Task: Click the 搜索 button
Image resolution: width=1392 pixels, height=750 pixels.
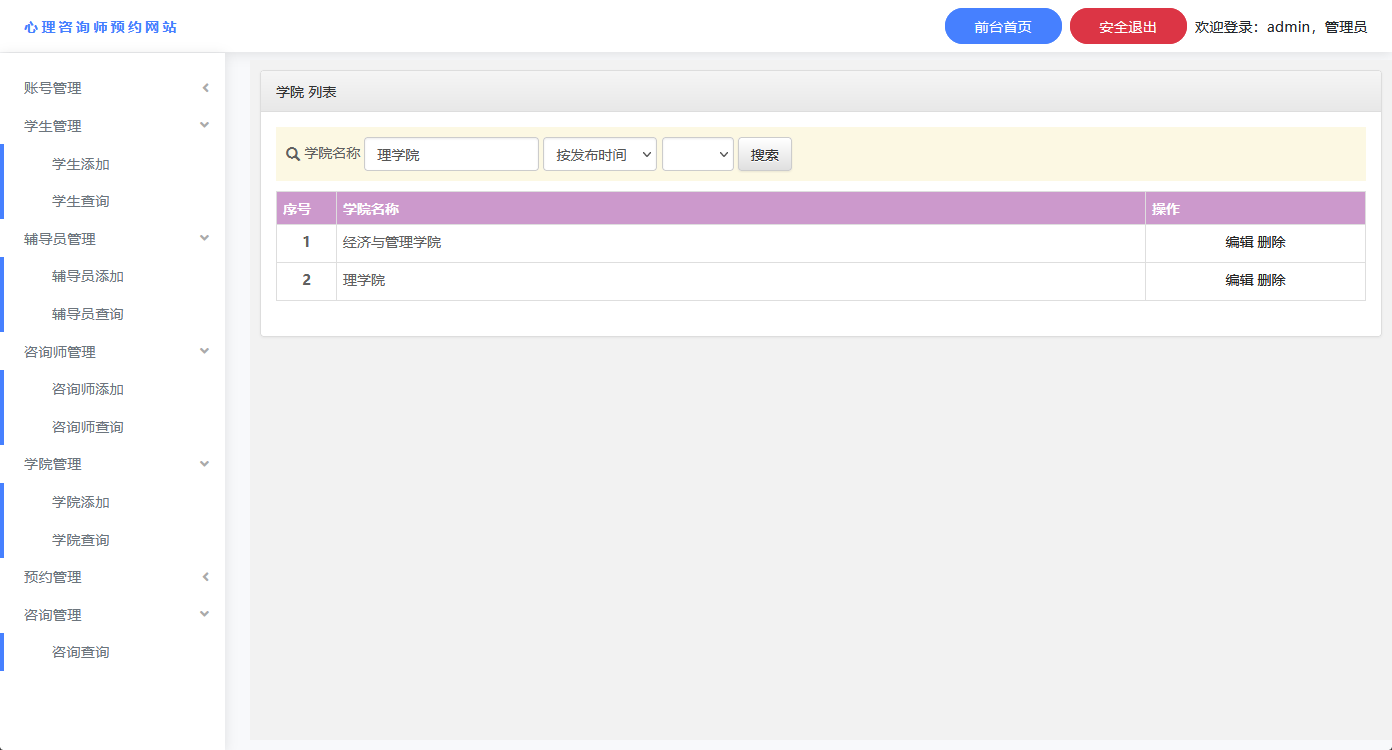Action: pyautogui.click(x=765, y=154)
